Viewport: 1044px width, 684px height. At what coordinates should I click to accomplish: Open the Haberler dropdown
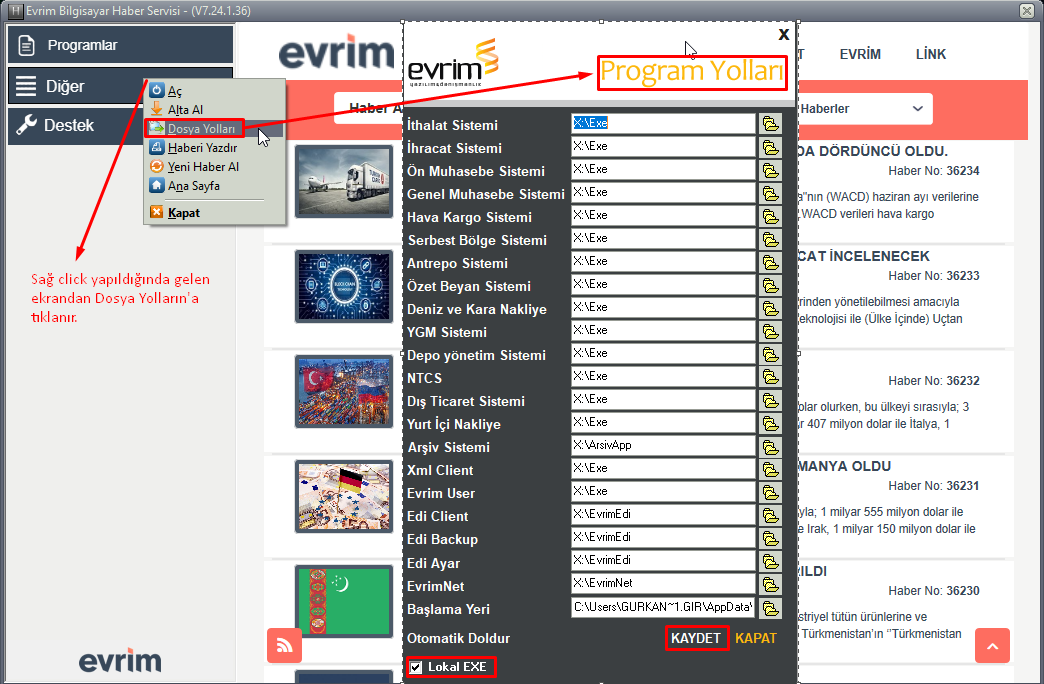point(864,109)
